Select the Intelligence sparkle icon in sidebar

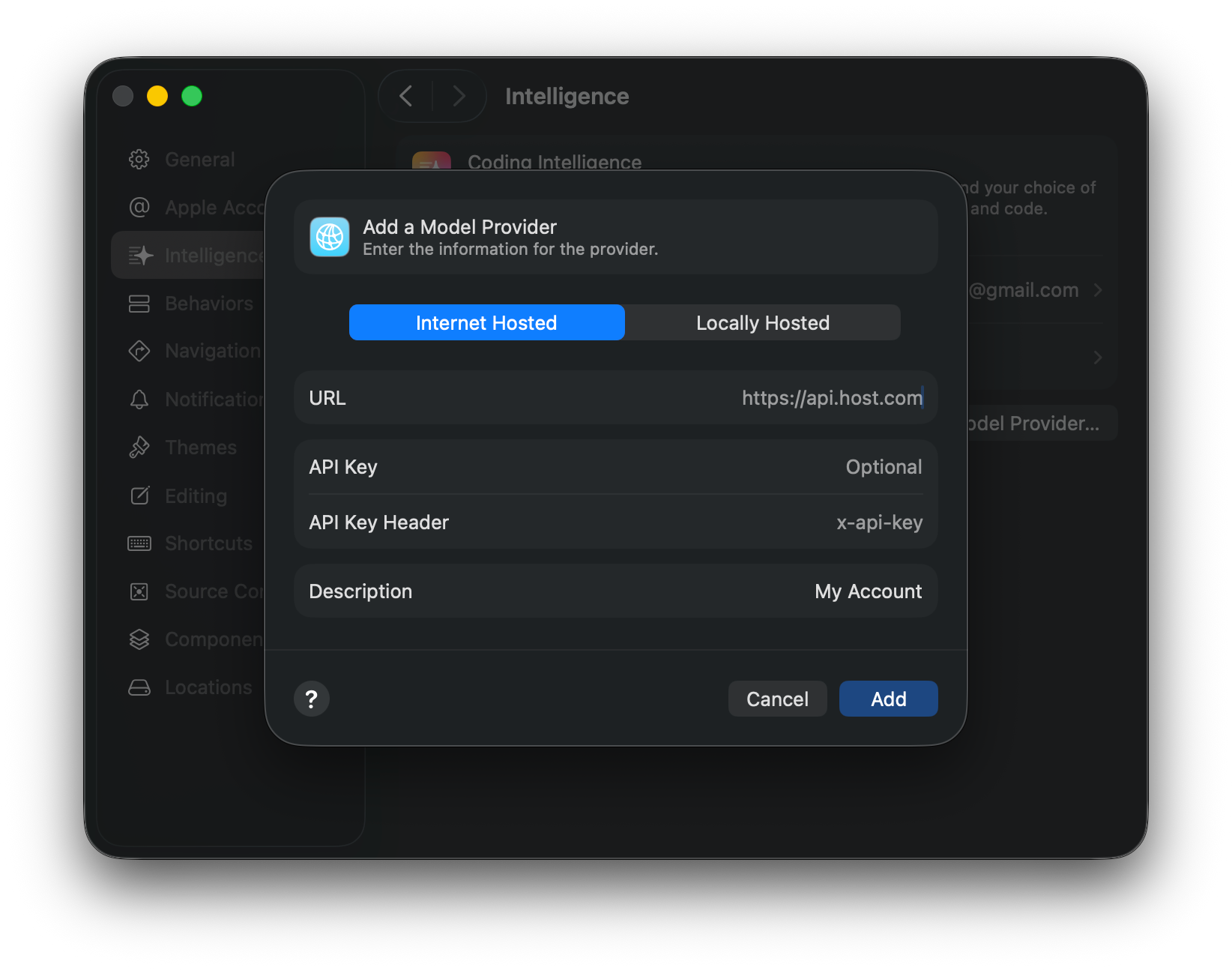[139, 255]
